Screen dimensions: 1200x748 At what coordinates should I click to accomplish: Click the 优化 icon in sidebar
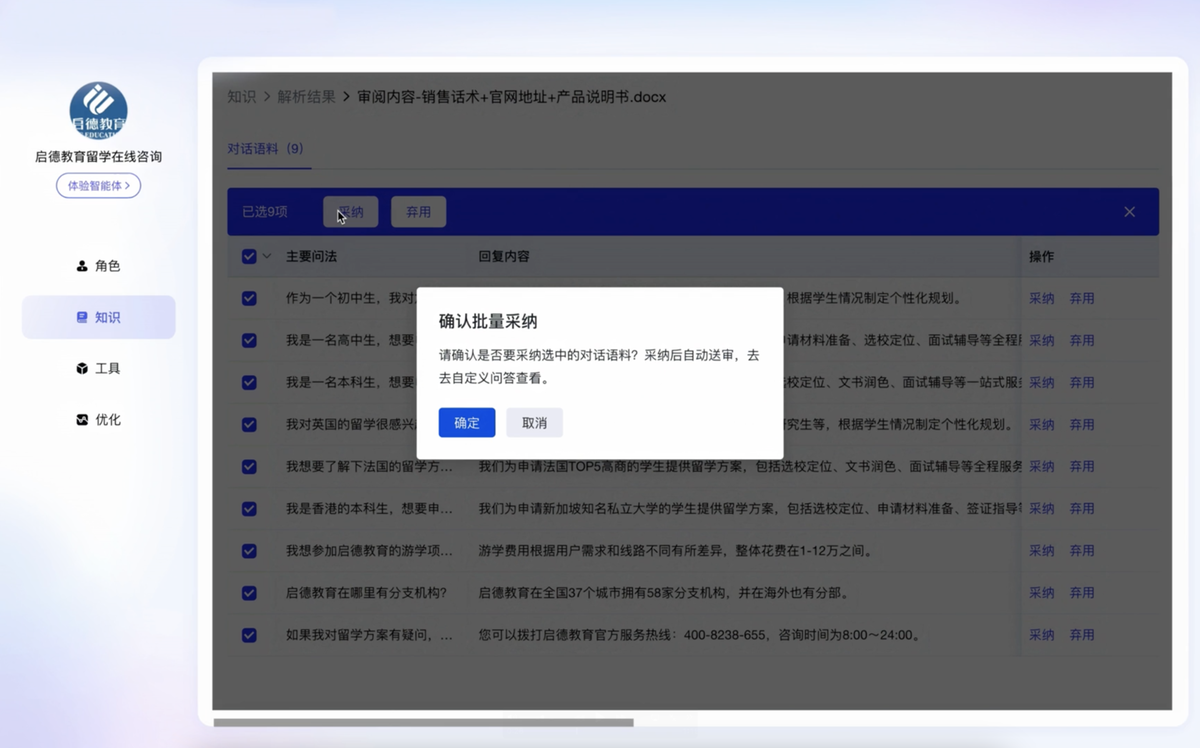point(82,420)
